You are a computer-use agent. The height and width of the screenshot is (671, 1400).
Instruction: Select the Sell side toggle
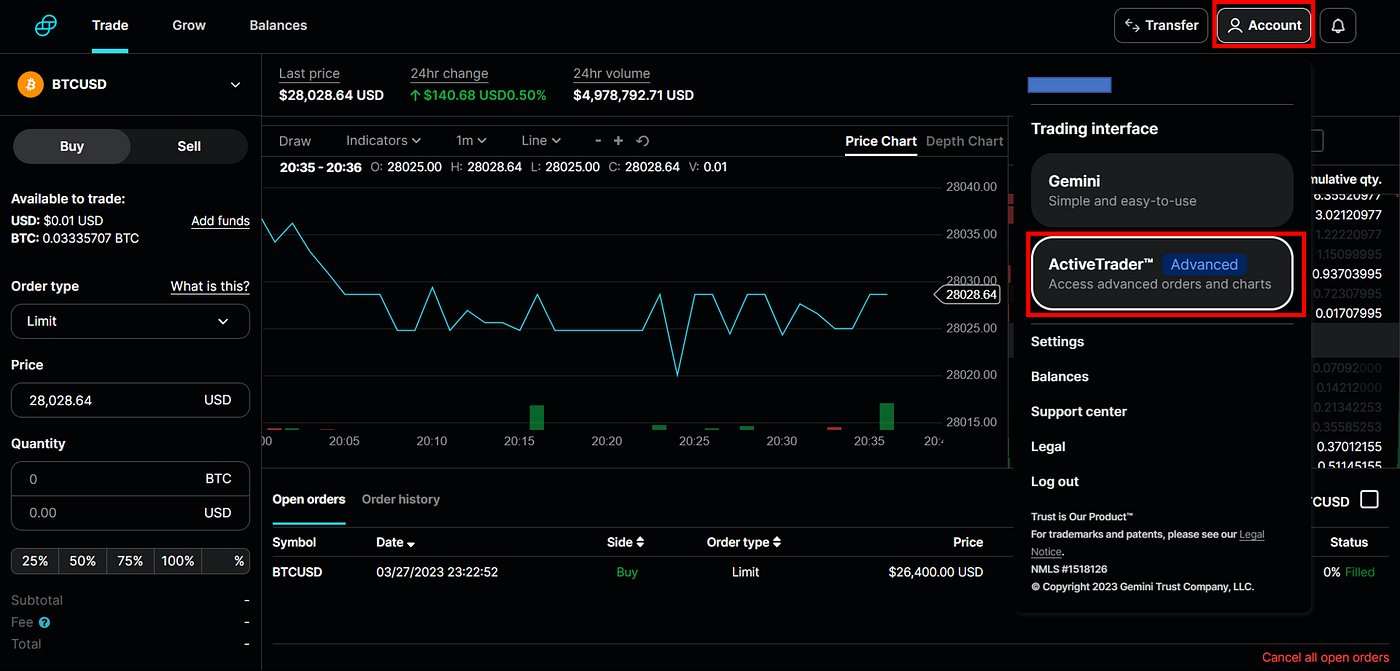tap(189, 146)
